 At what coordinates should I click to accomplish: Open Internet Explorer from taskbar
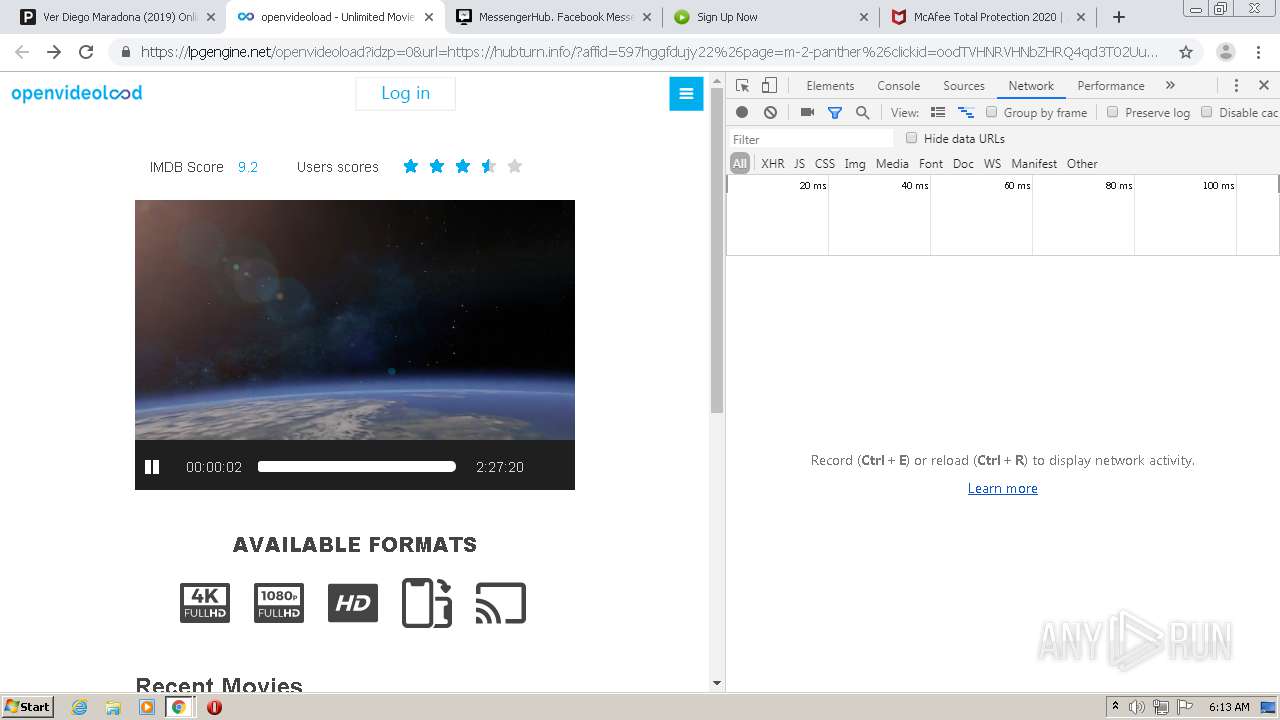pos(79,707)
